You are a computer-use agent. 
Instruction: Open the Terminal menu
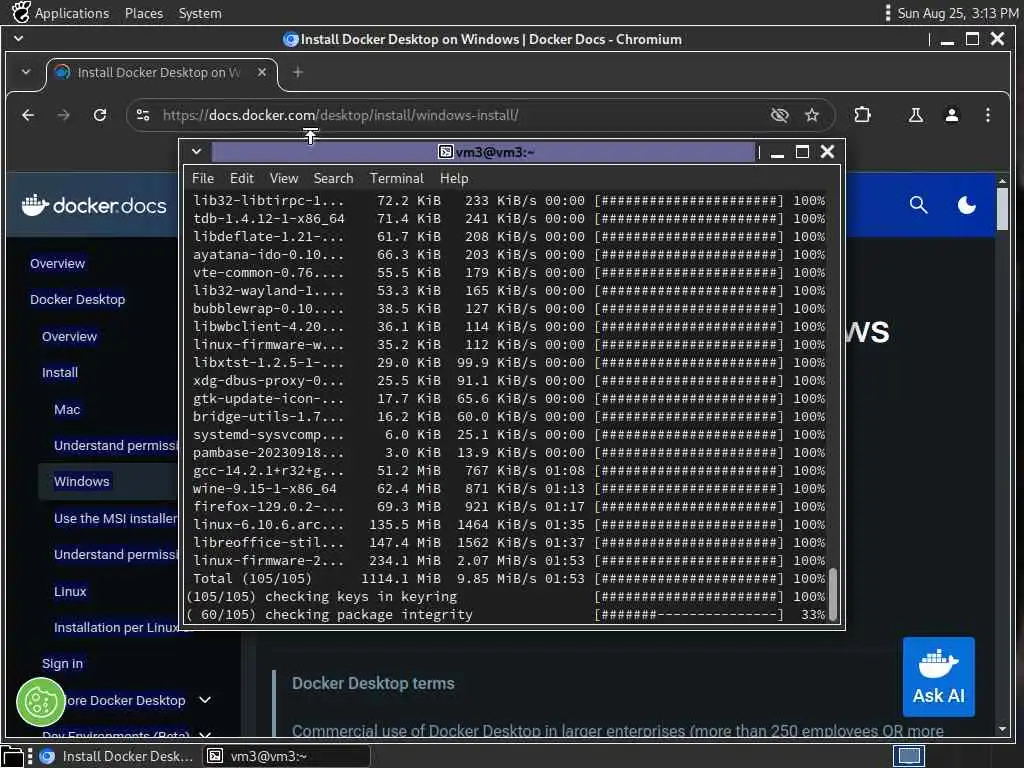pyautogui.click(x=396, y=178)
